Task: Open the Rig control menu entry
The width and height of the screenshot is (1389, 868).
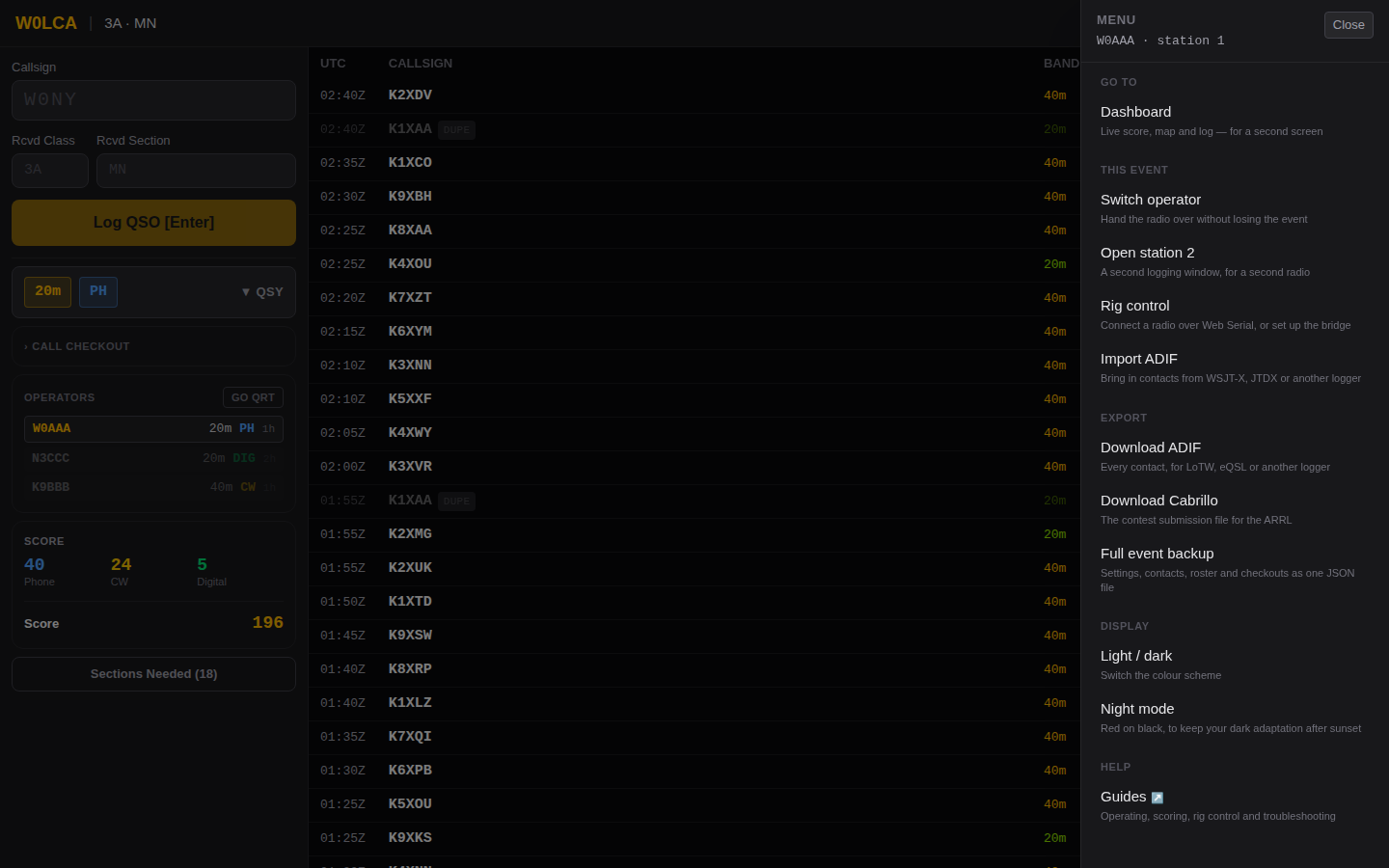Action: click(x=1235, y=314)
